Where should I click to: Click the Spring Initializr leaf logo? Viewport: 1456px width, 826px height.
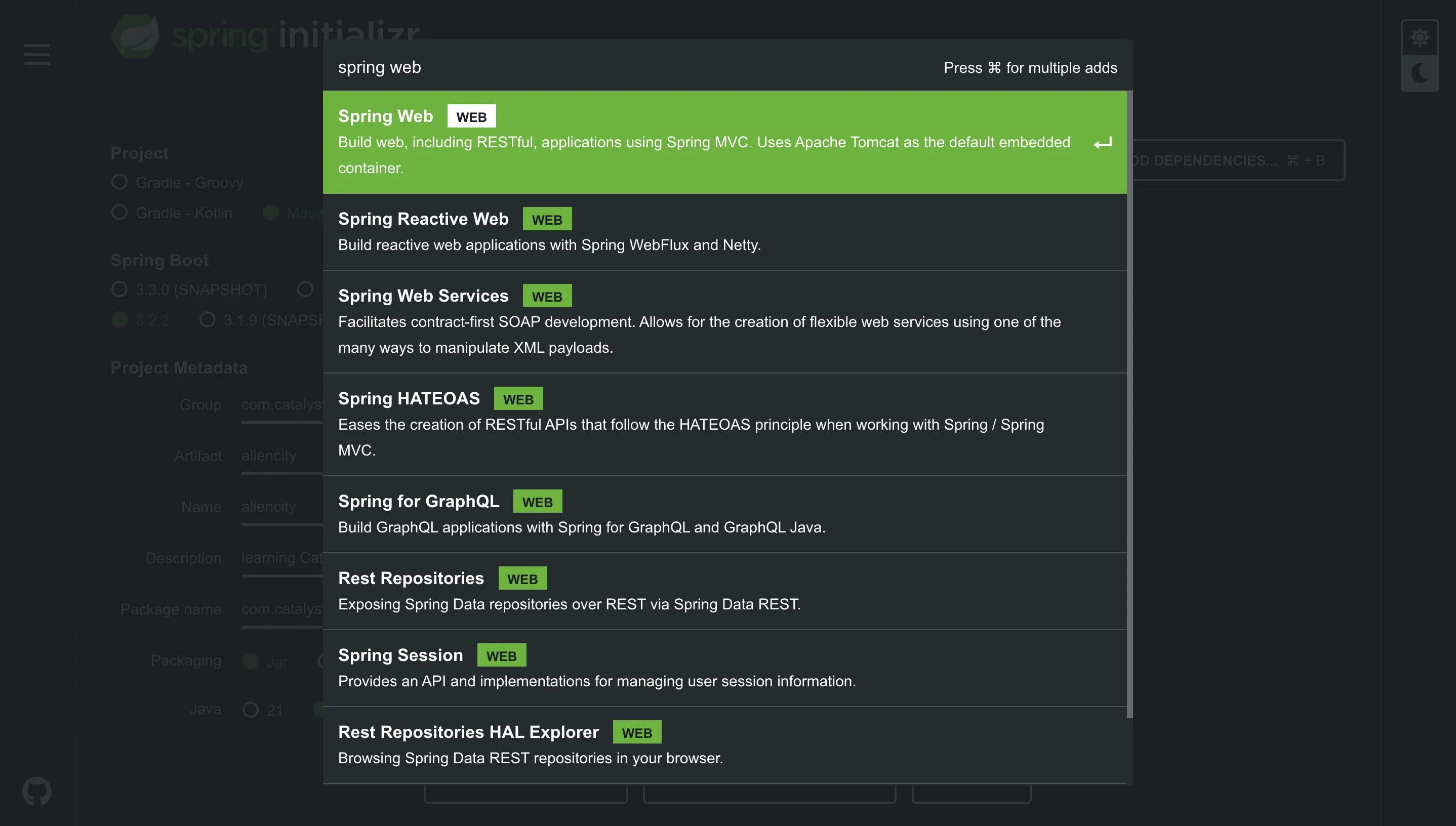tap(135, 36)
